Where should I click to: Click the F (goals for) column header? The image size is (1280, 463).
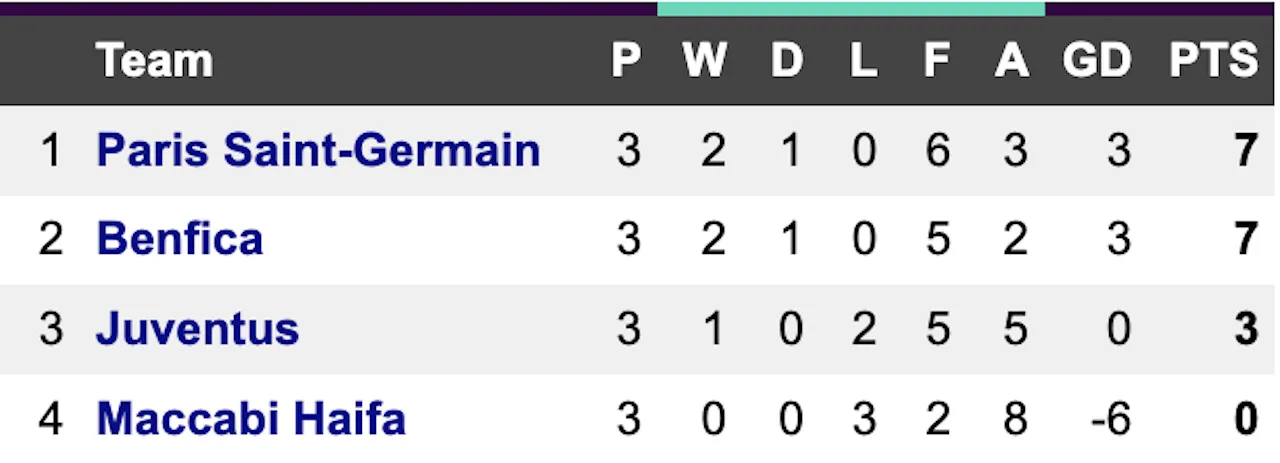pos(936,61)
